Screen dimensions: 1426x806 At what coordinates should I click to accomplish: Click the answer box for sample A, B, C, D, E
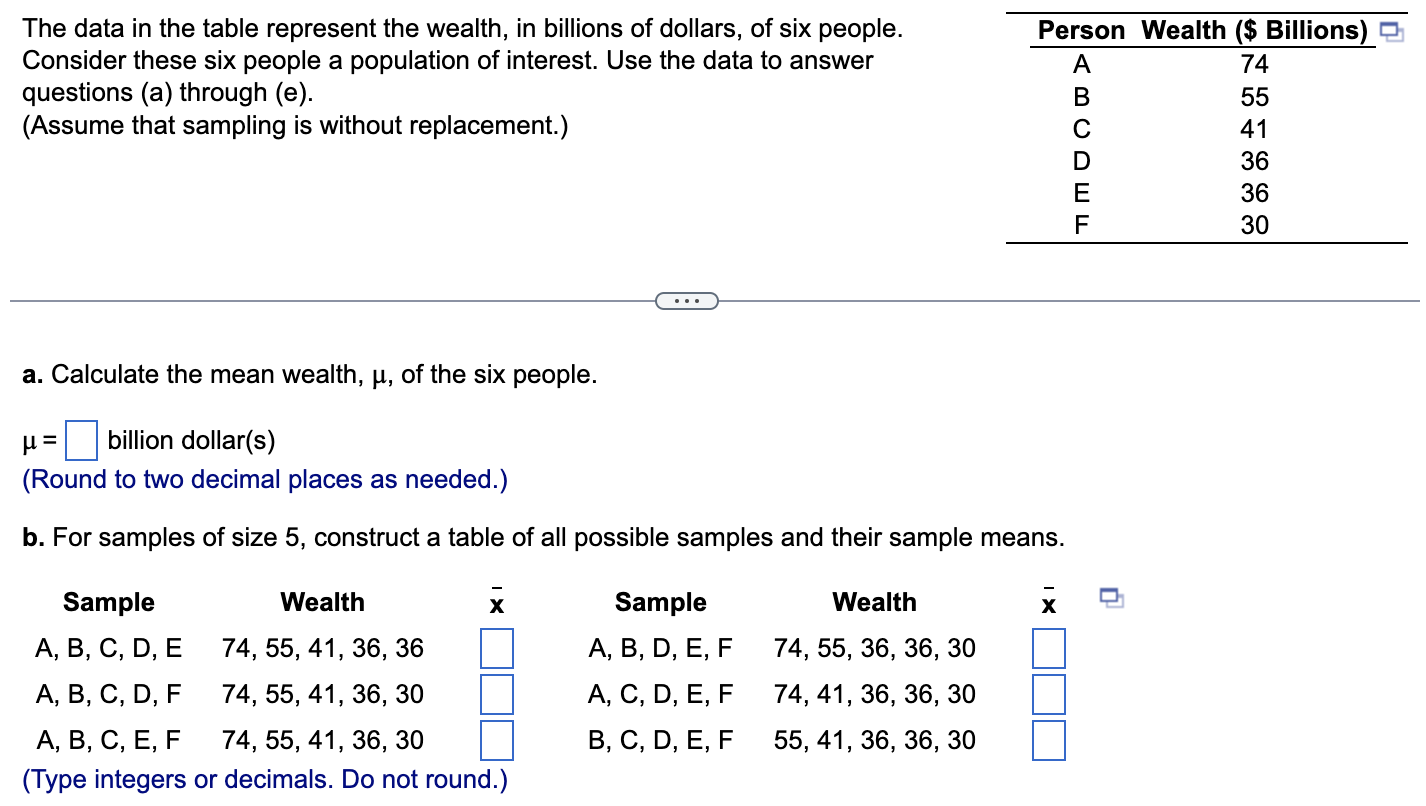[x=497, y=648]
